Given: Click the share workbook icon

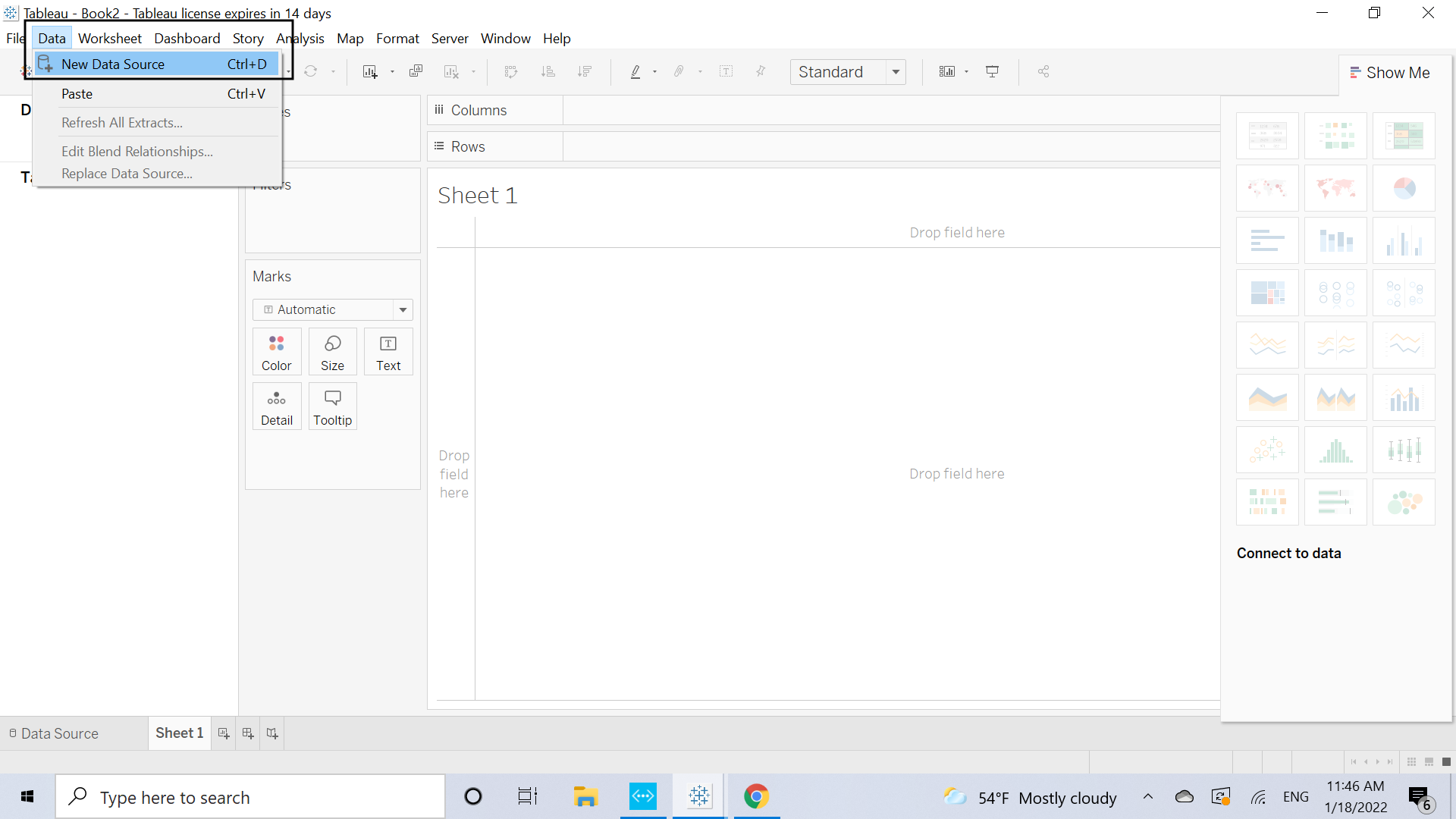Looking at the screenshot, I should coord(1043,71).
